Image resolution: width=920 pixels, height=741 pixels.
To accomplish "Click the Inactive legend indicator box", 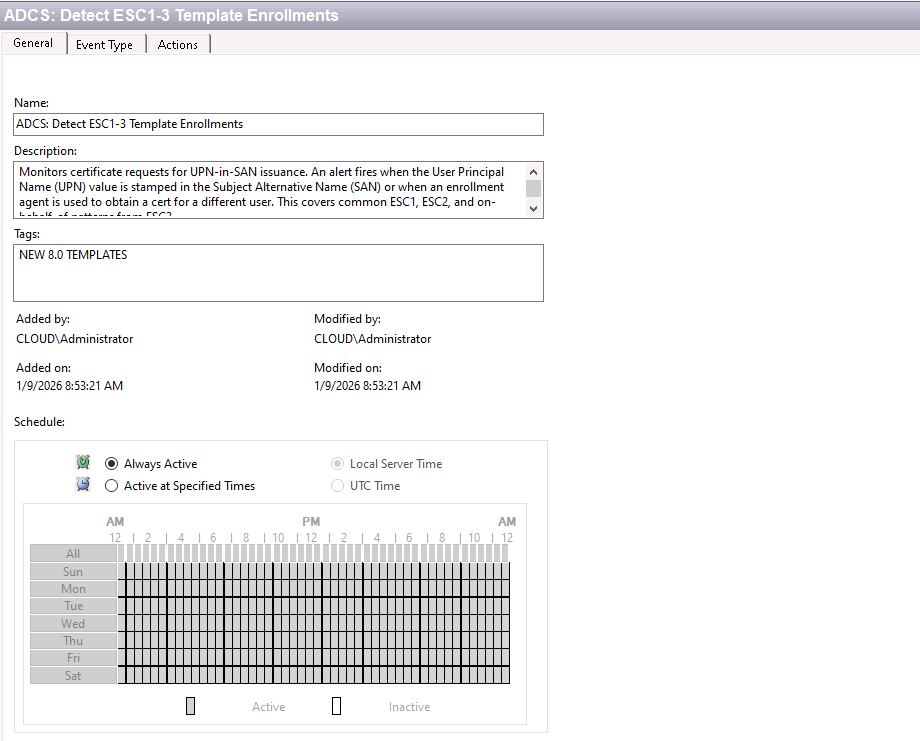I will pos(336,705).
